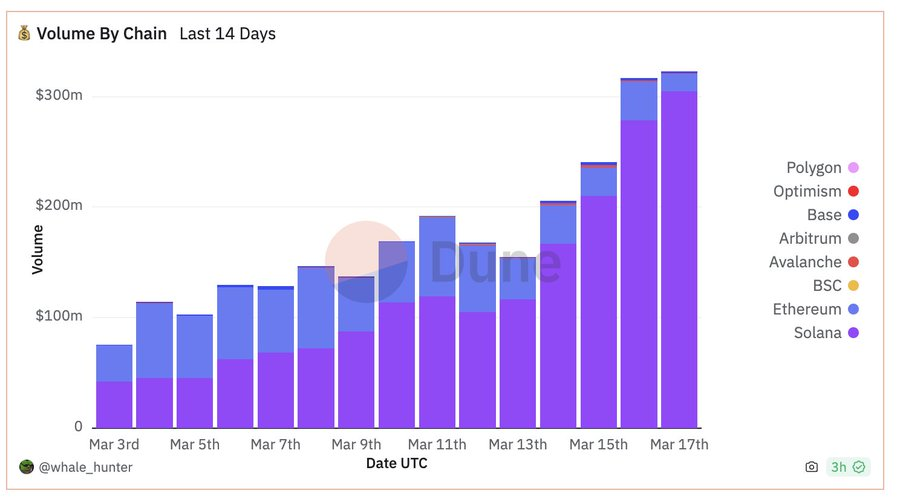Open the @whale_hunter profile link

[86, 467]
